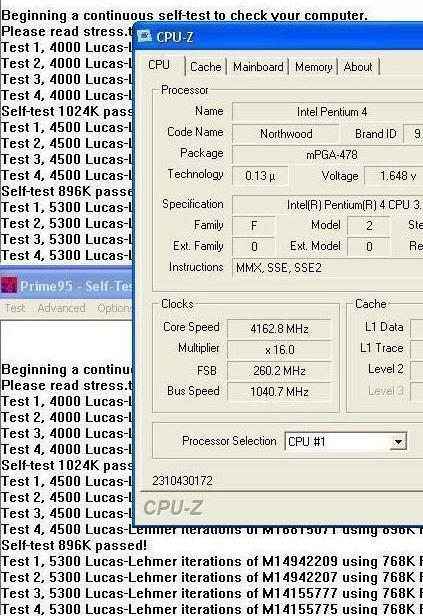Open the Advanced menu in Prime95
Screen dimensions: 423x616
pos(62,308)
